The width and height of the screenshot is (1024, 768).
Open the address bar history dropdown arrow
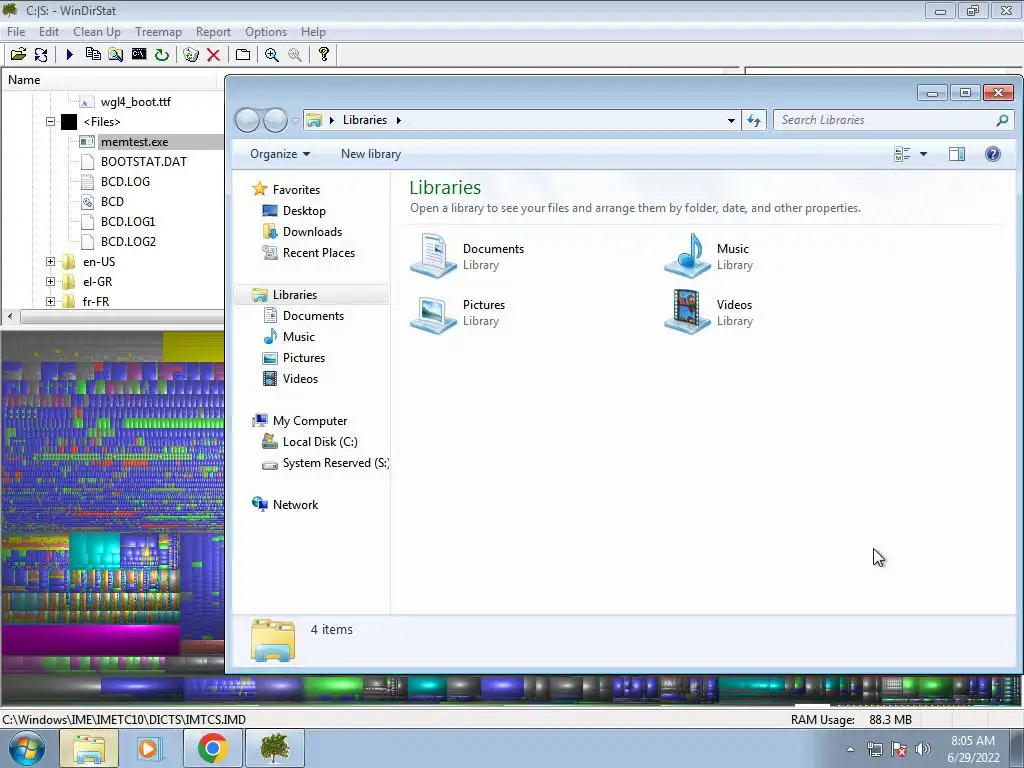pyautogui.click(x=731, y=120)
